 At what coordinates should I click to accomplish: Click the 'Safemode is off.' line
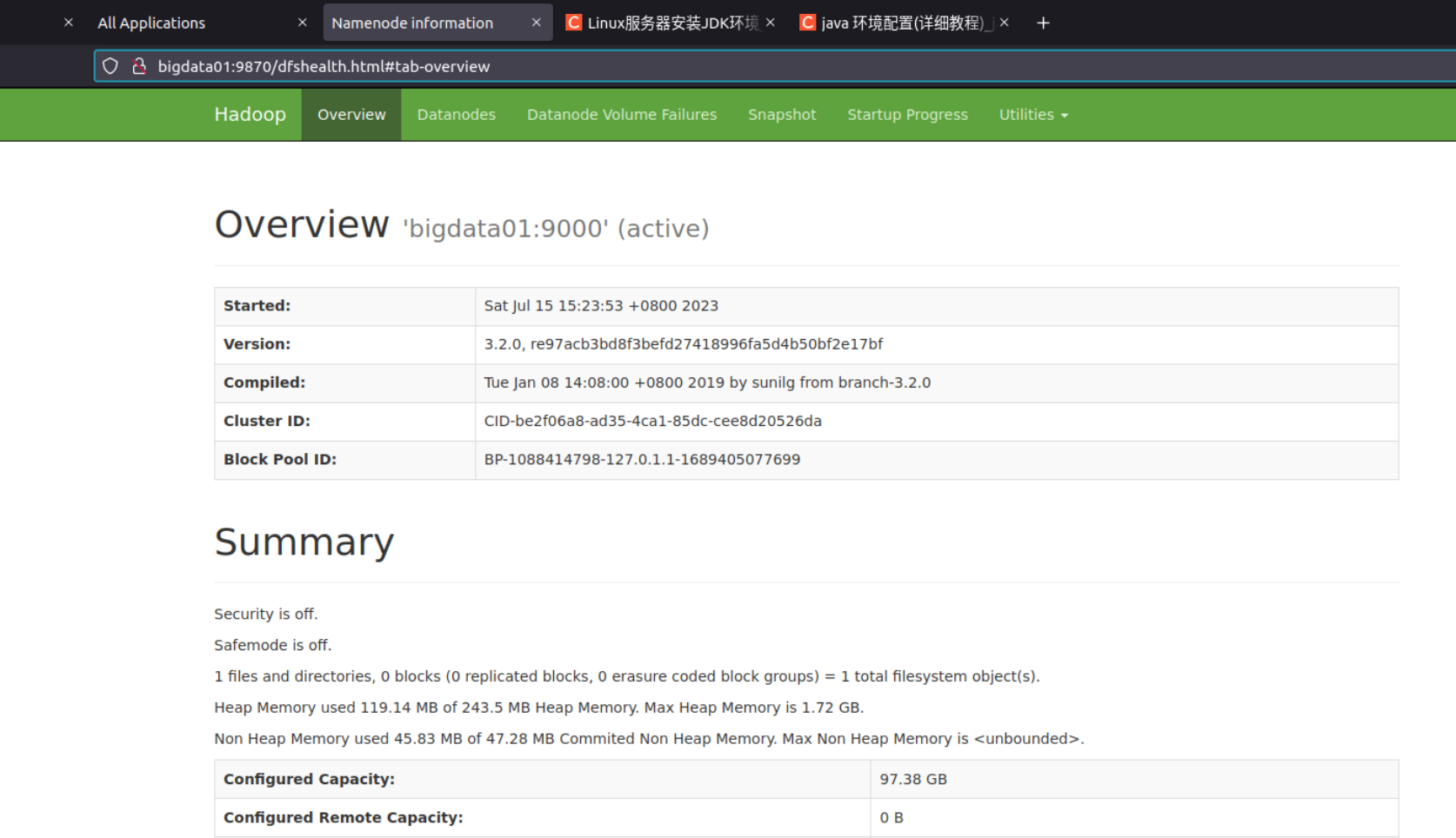[273, 645]
